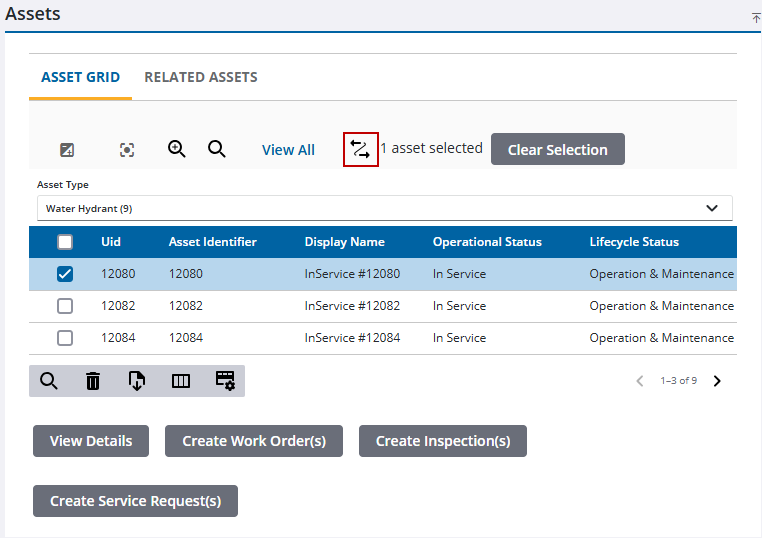Click the View All link
The width and height of the screenshot is (762, 538).
pyautogui.click(x=288, y=150)
